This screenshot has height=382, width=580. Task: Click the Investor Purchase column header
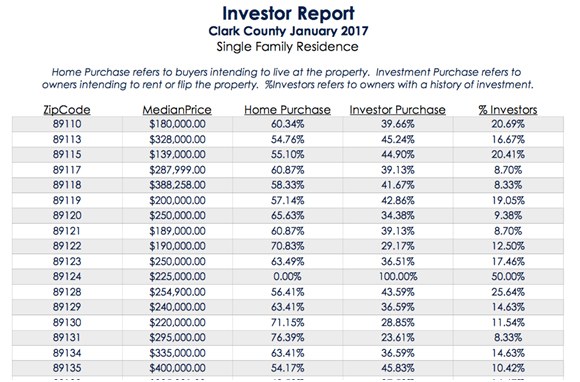398,110
